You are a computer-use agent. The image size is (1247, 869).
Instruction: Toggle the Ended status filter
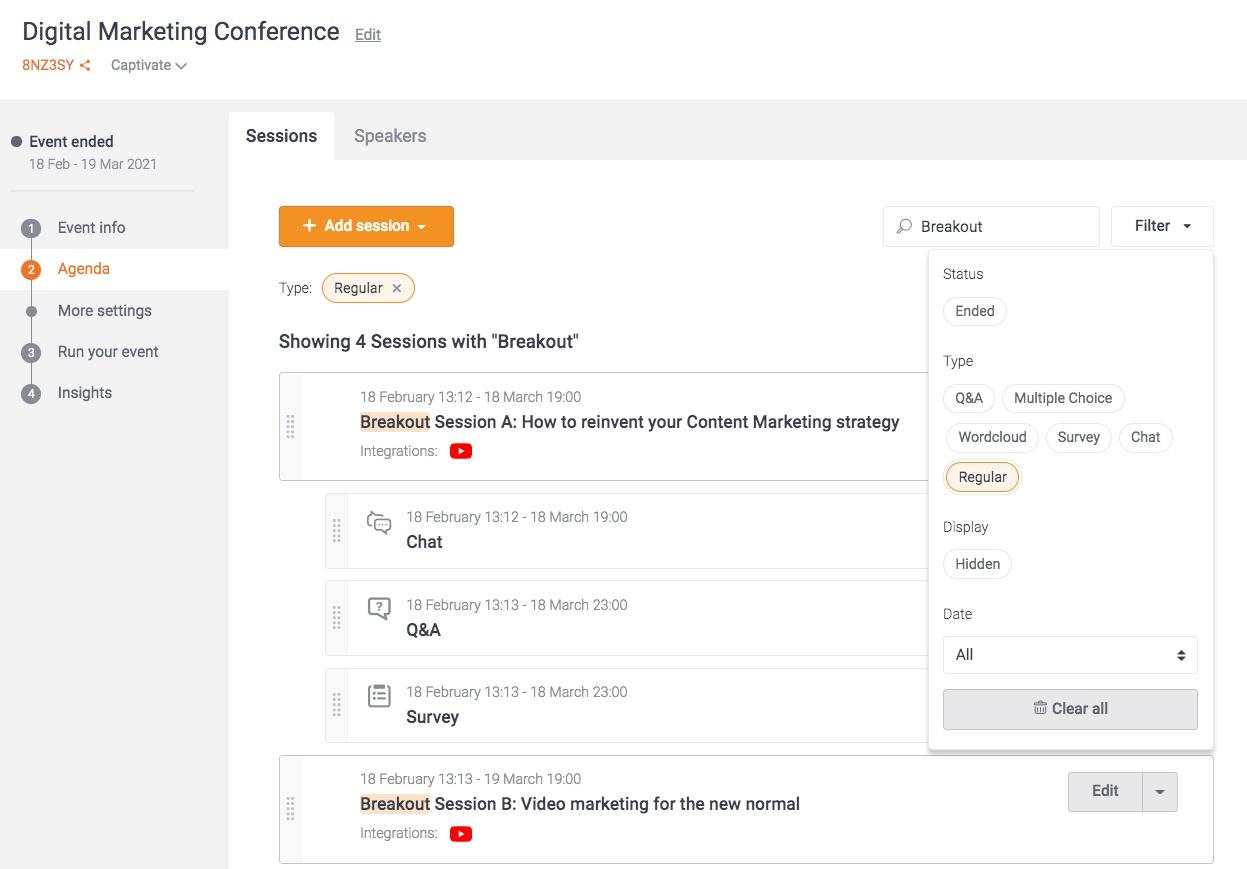pos(974,311)
